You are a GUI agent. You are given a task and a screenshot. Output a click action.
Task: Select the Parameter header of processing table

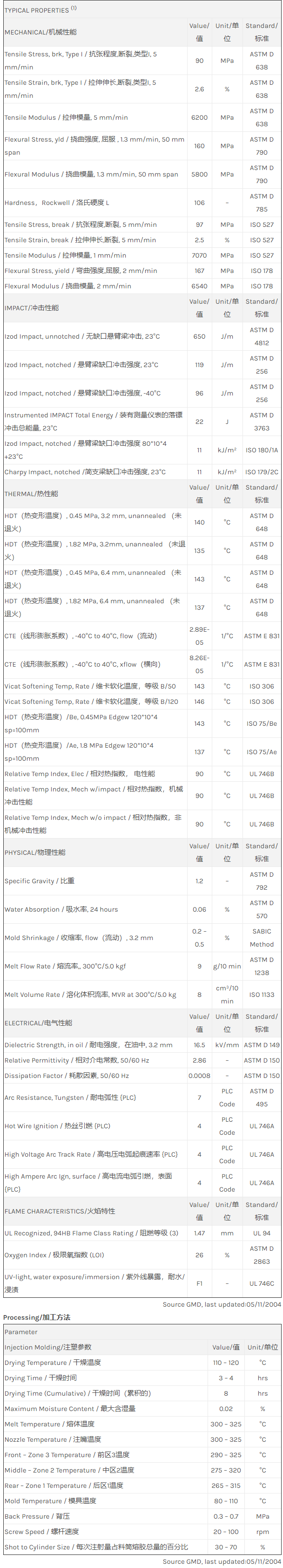point(20,1332)
